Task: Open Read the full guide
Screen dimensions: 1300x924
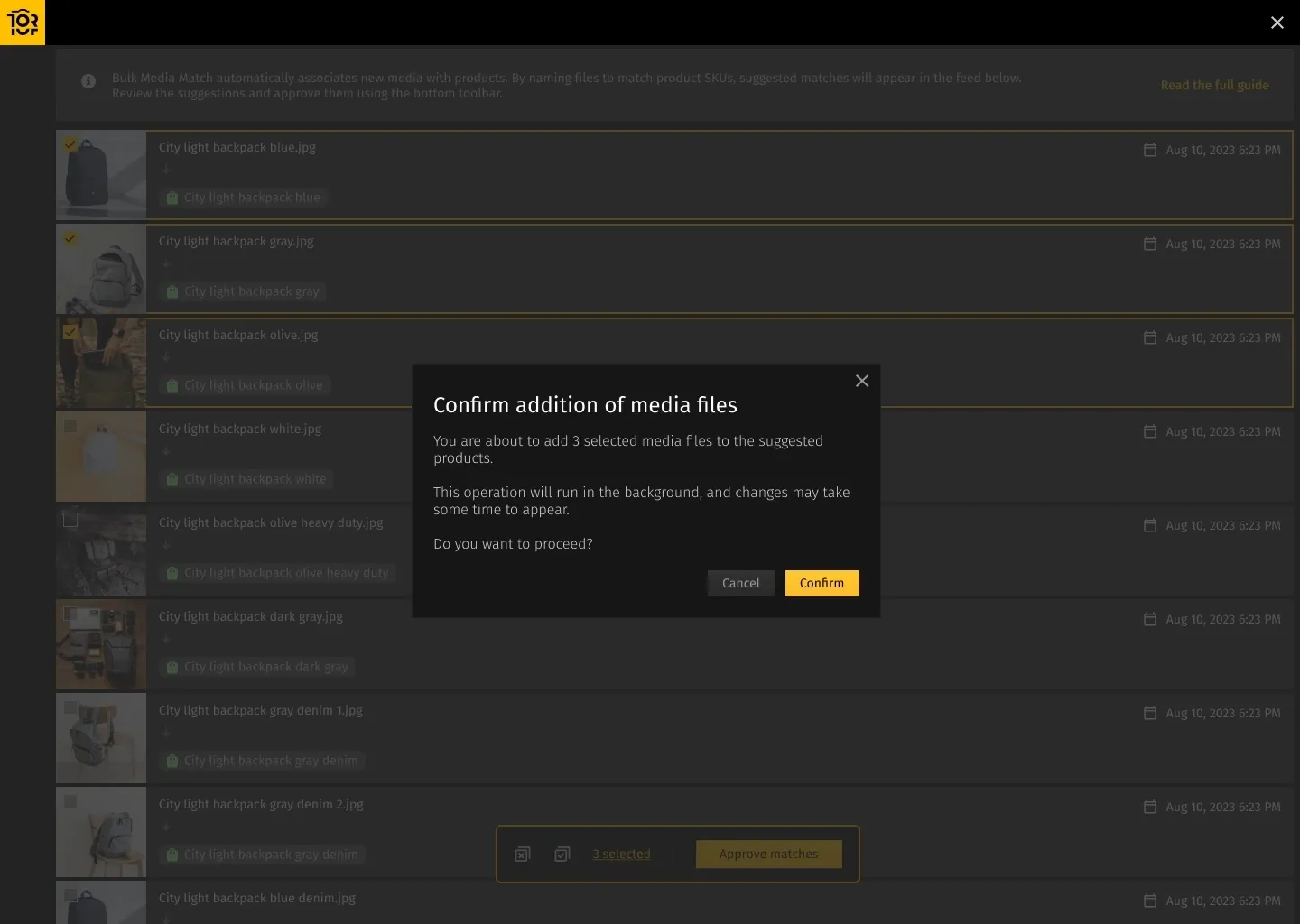Action: (1214, 85)
